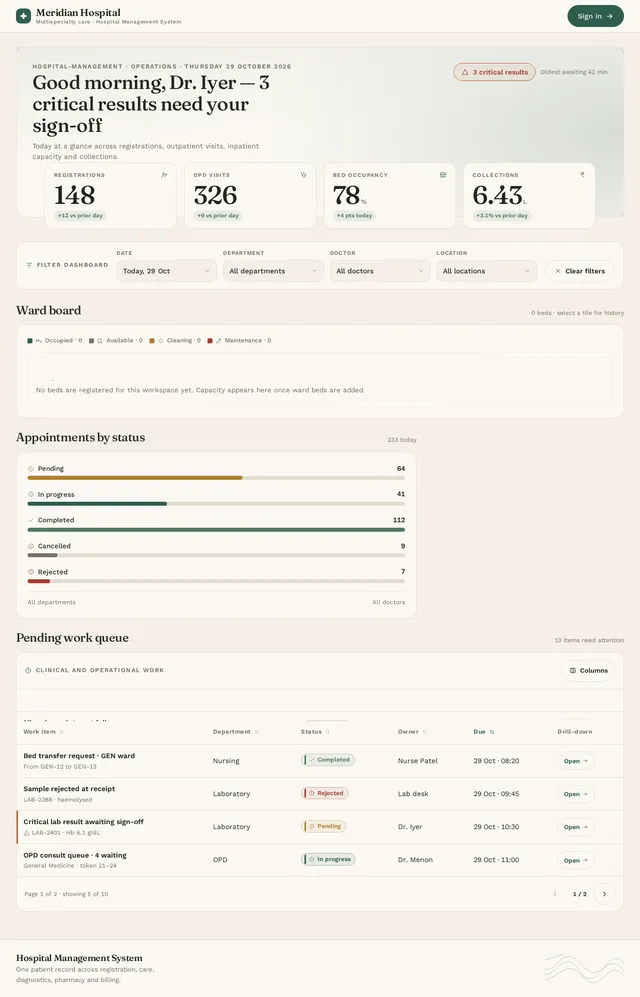This screenshot has height=997, width=640.
Task: Click the '29 Oct · 10:30' due time
Action: [x=496, y=827]
